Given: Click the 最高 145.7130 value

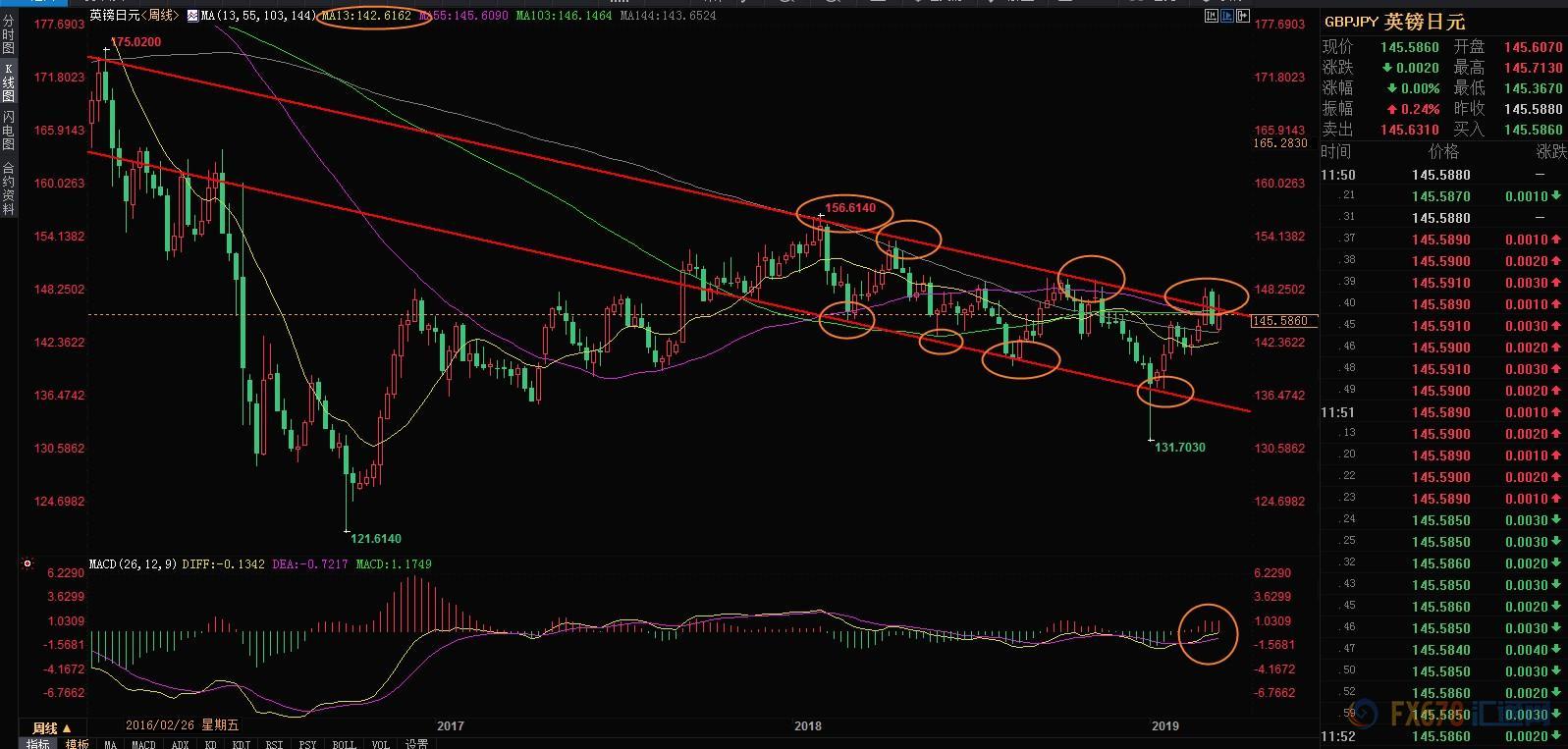Looking at the screenshot, I should [1533, 68].
